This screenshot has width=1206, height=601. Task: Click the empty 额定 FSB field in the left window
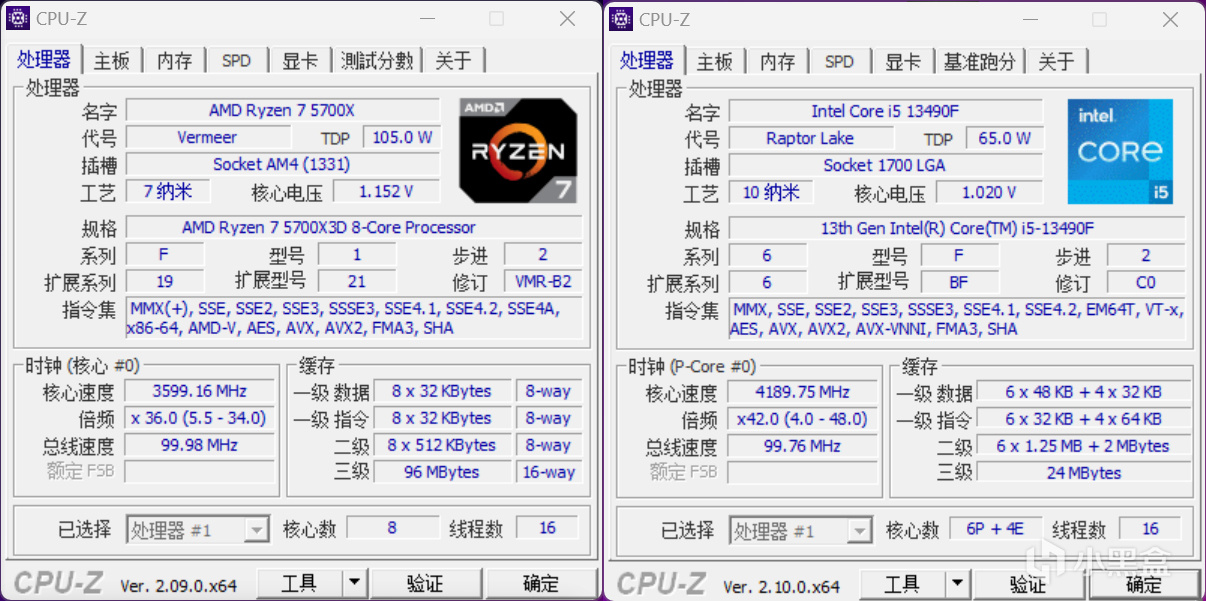tap(200, 472)
